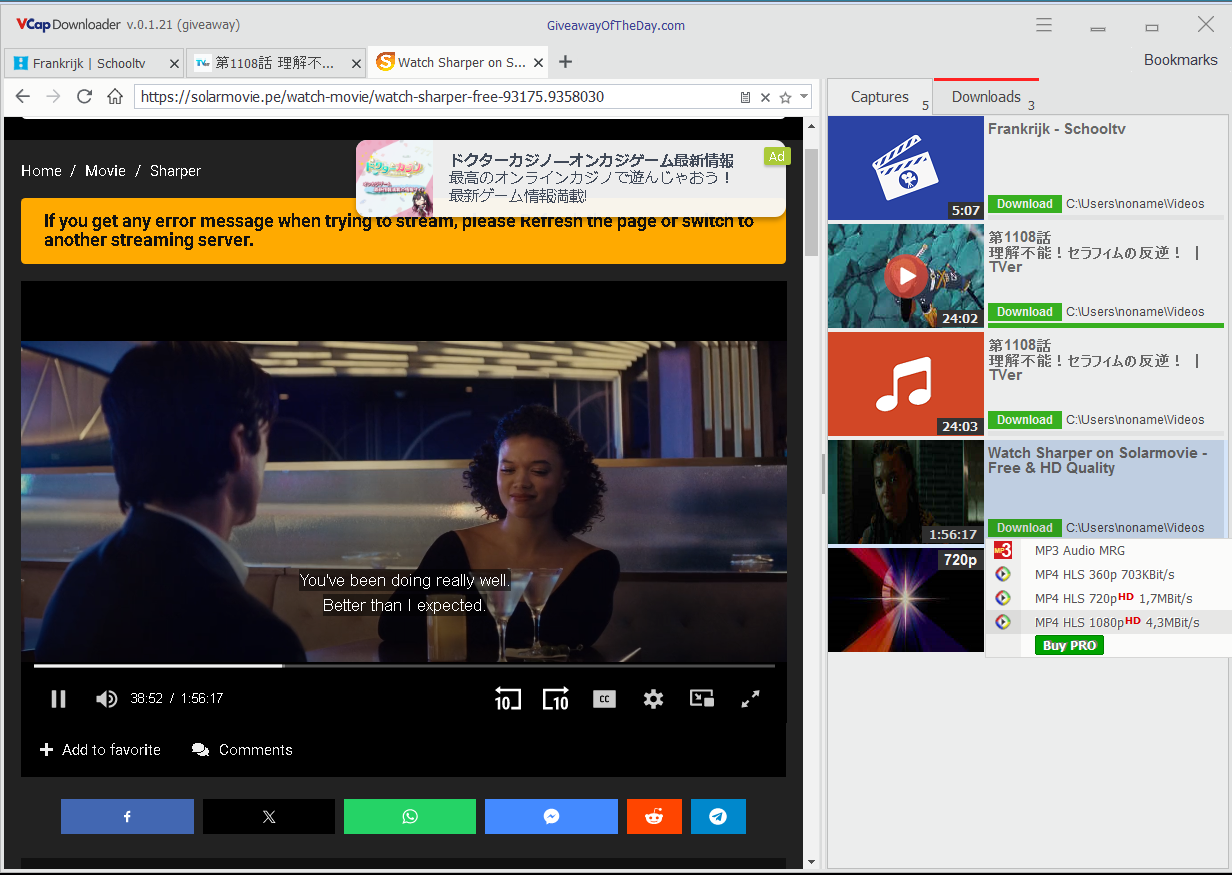The height and width of the screenshot is (875, 1232).
Task: Click the Movie breadcrumb link
Action: 105,171
